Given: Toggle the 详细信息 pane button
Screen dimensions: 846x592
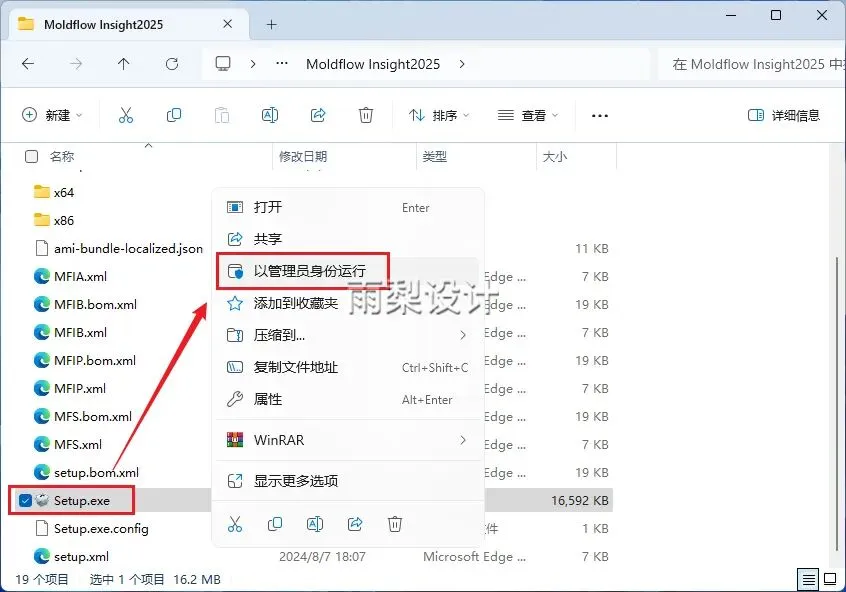Looking at the screenshot, I should 784,115.
